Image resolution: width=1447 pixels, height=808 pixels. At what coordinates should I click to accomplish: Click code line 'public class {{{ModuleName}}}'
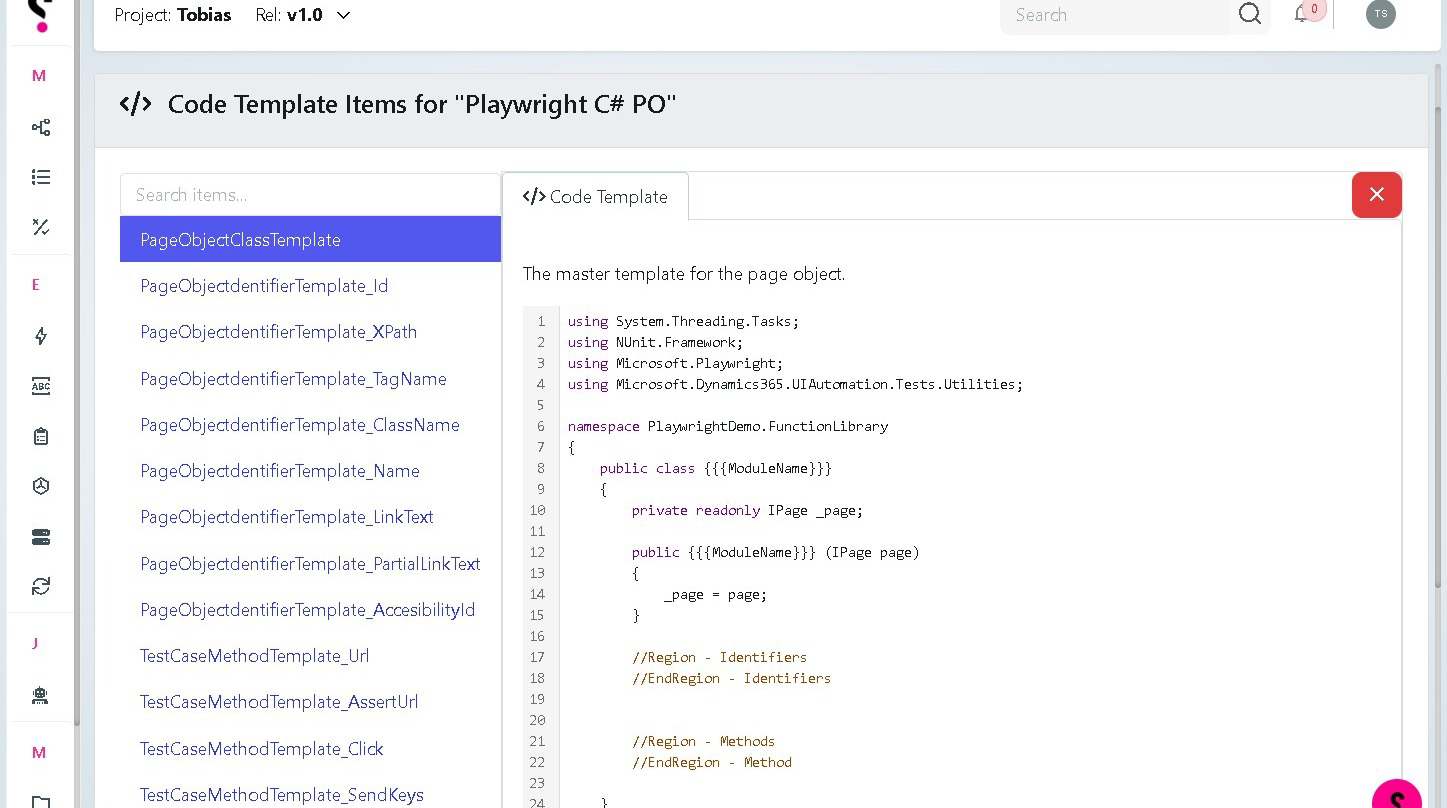click(715, 468)
